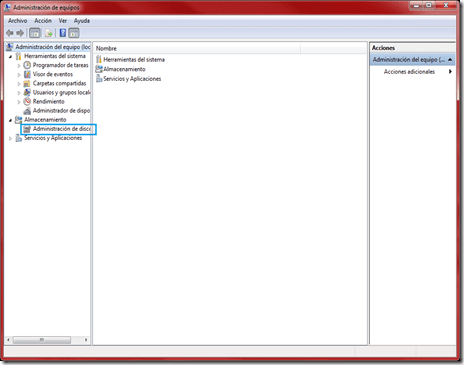Click the tree pane scroll left arrow
This screenshot has height=365, width=464.
click(9, 340)
